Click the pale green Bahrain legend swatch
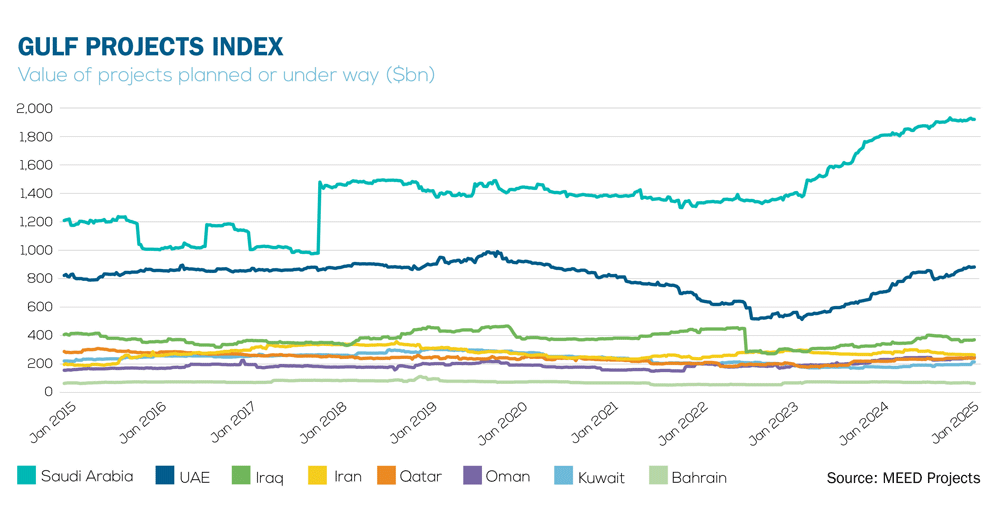This screenshot has height=527, width=1000. click(x=659, y=477)
